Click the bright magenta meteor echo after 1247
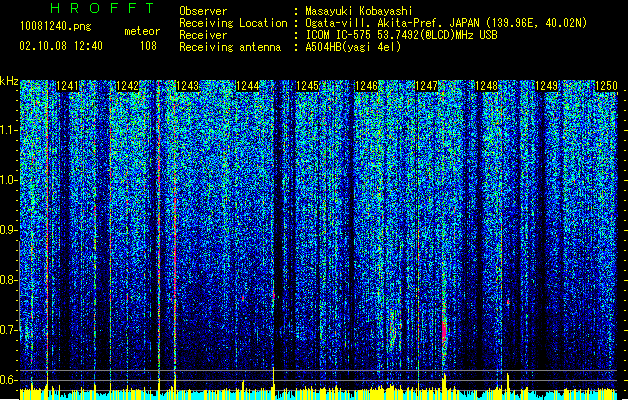 click(444, 331)
